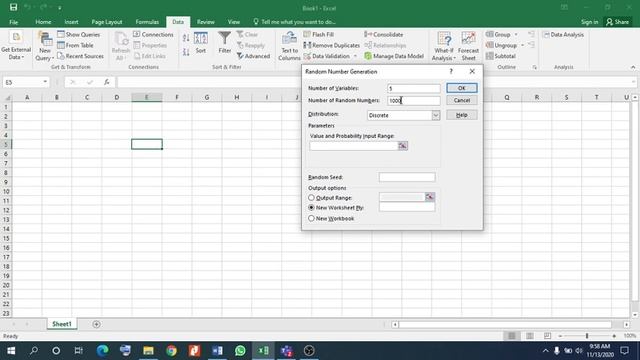Move the zoom slider handle
640x360 pixels.
tap(587, 336)
